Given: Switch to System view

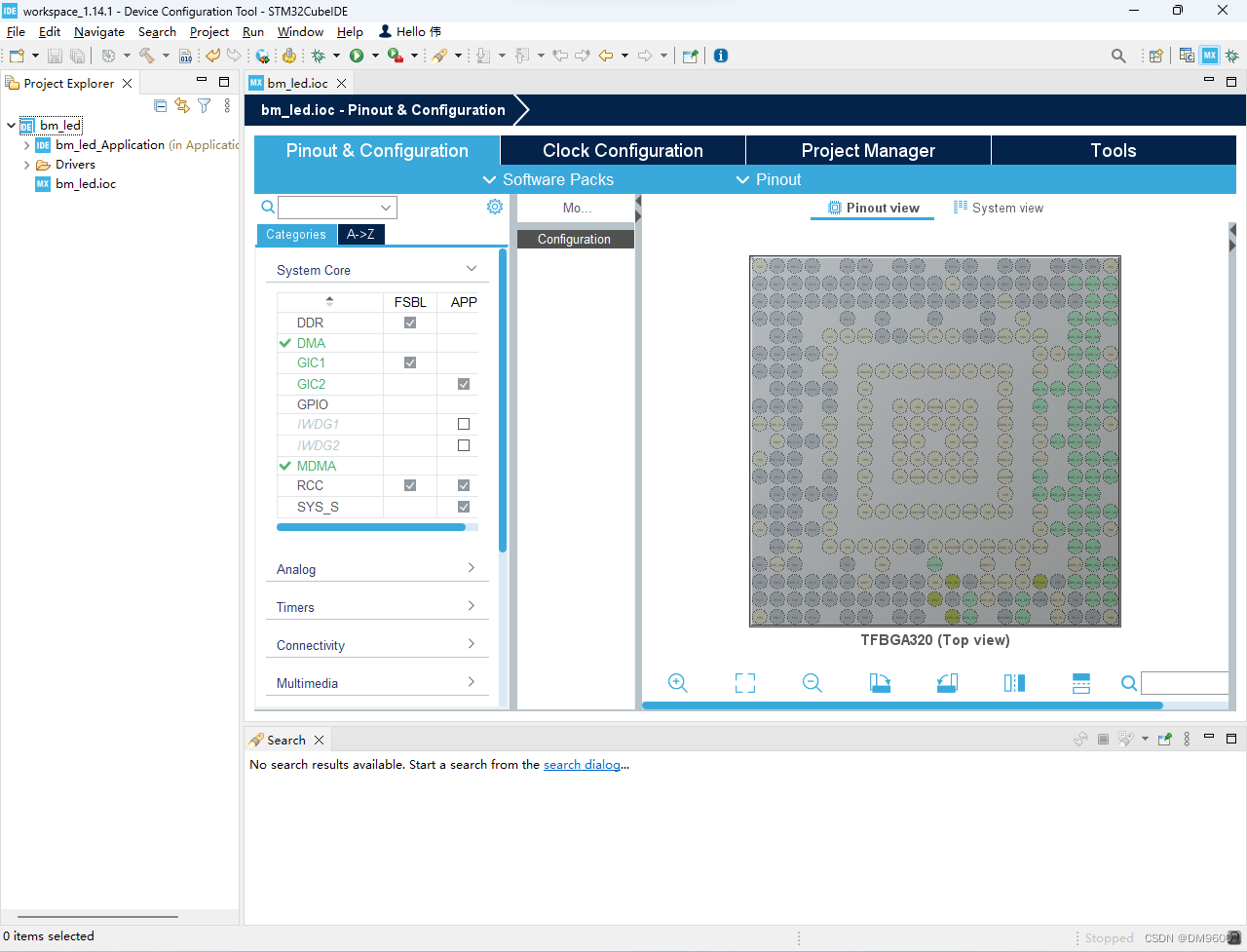Looking at the screenshot, I should pyautogui.click(x=998, y=208).
